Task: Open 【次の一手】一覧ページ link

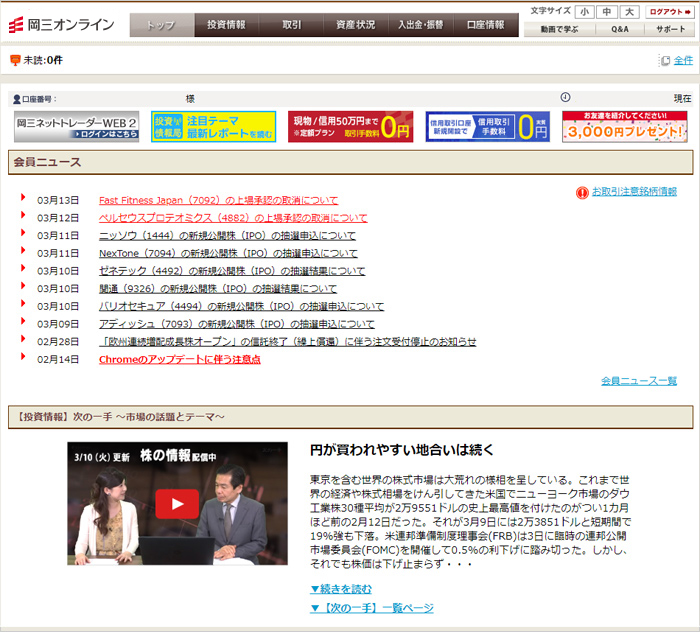Action: coord(372,608)
